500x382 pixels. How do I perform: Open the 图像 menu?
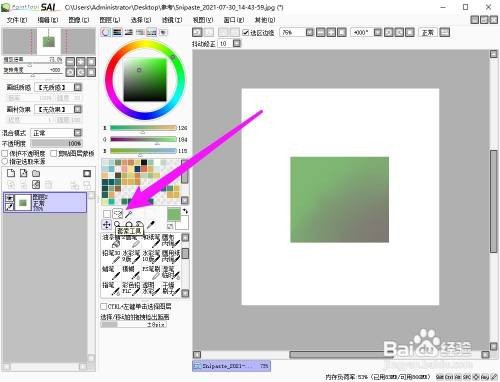[x=79, y=20]
